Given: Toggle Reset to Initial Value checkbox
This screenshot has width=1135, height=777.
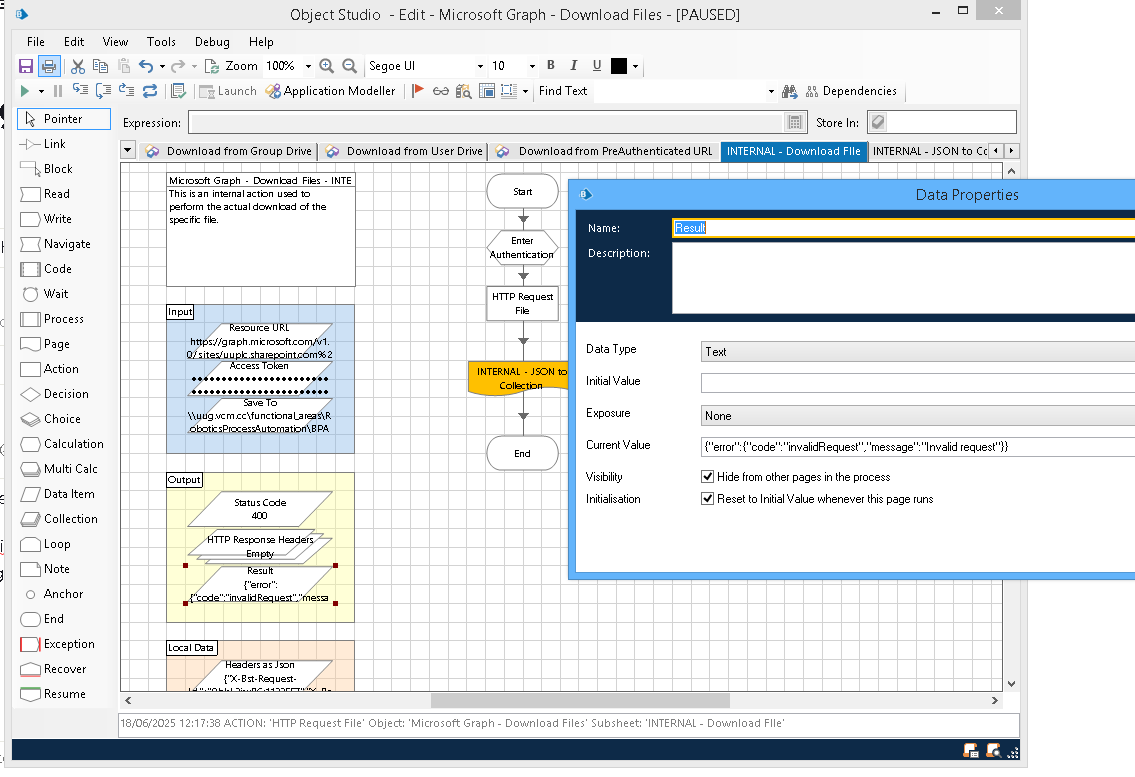Looking at the screenshot, I should click(x=708, y=499).
